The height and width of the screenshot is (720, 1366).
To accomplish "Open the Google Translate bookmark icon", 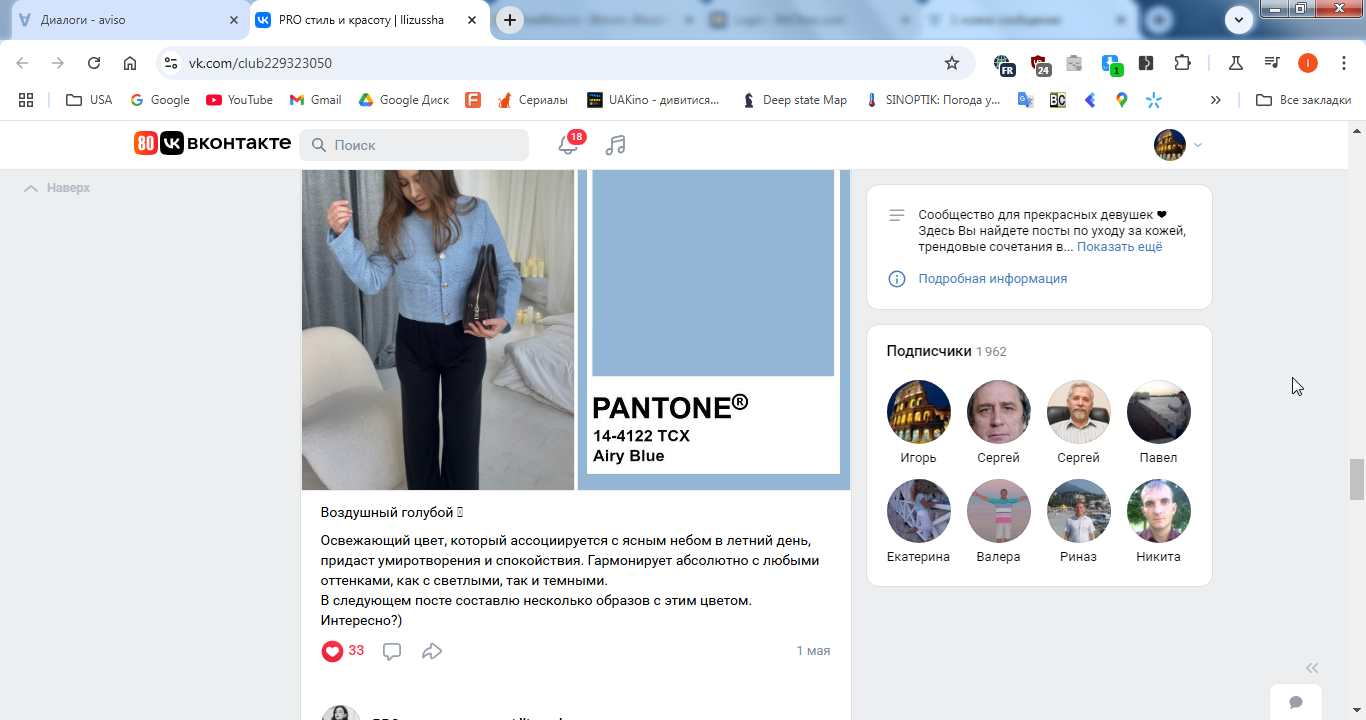I will coord(1025,100).
